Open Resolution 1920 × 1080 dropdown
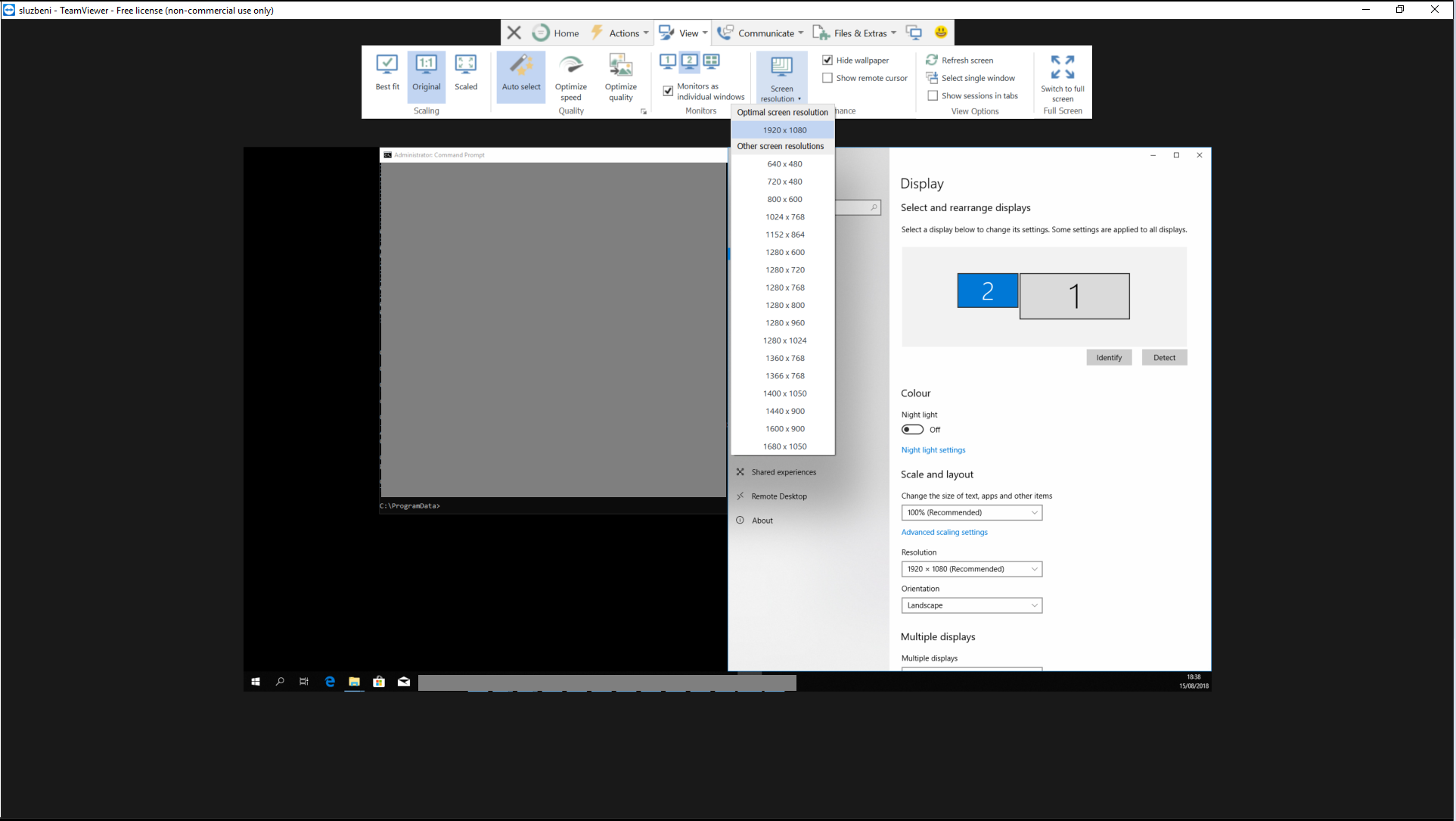Viewport: 1456px width, 821px height. [971, 569]
